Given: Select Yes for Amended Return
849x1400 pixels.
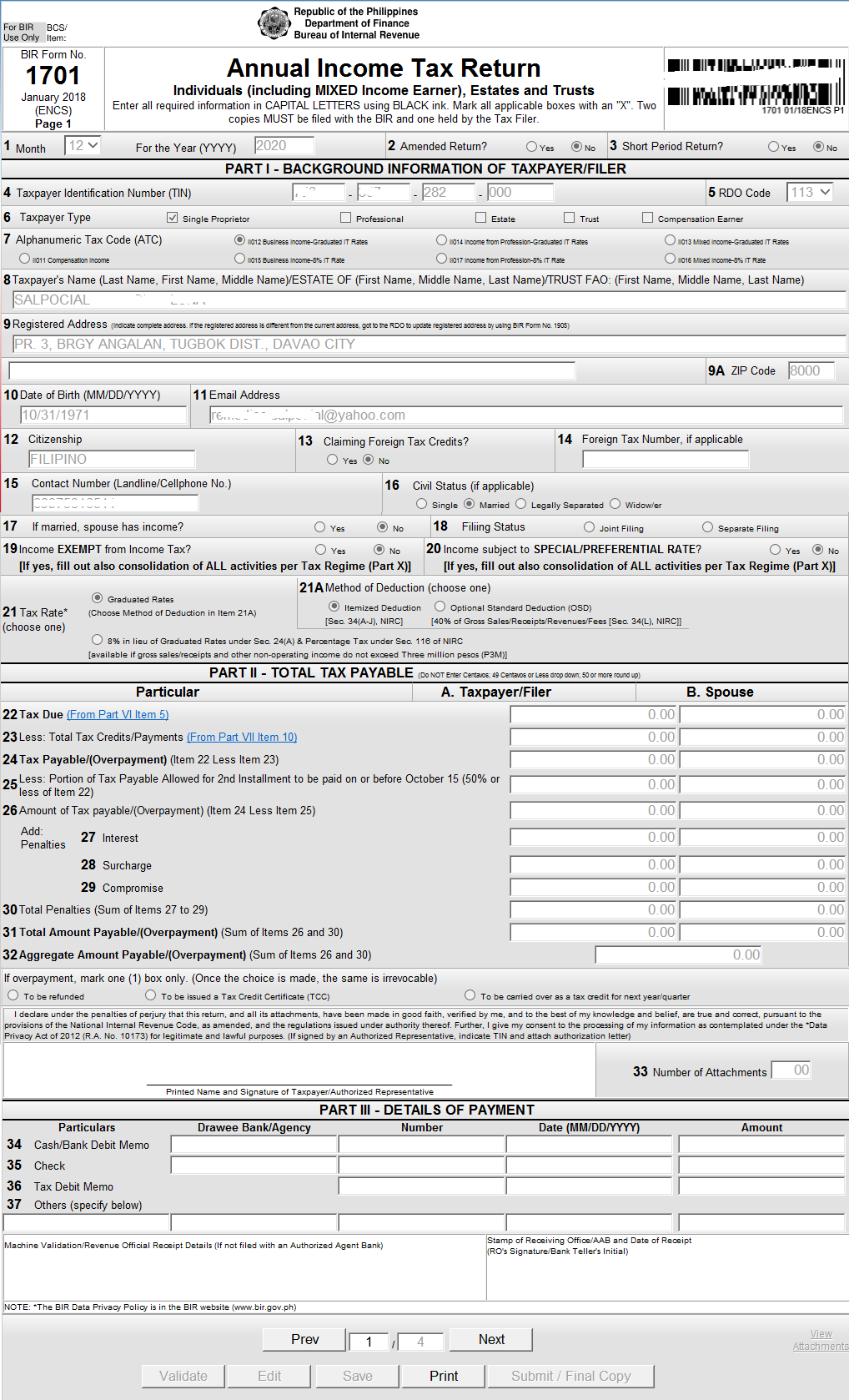Looking at the screenshot, I should point(531,147).
